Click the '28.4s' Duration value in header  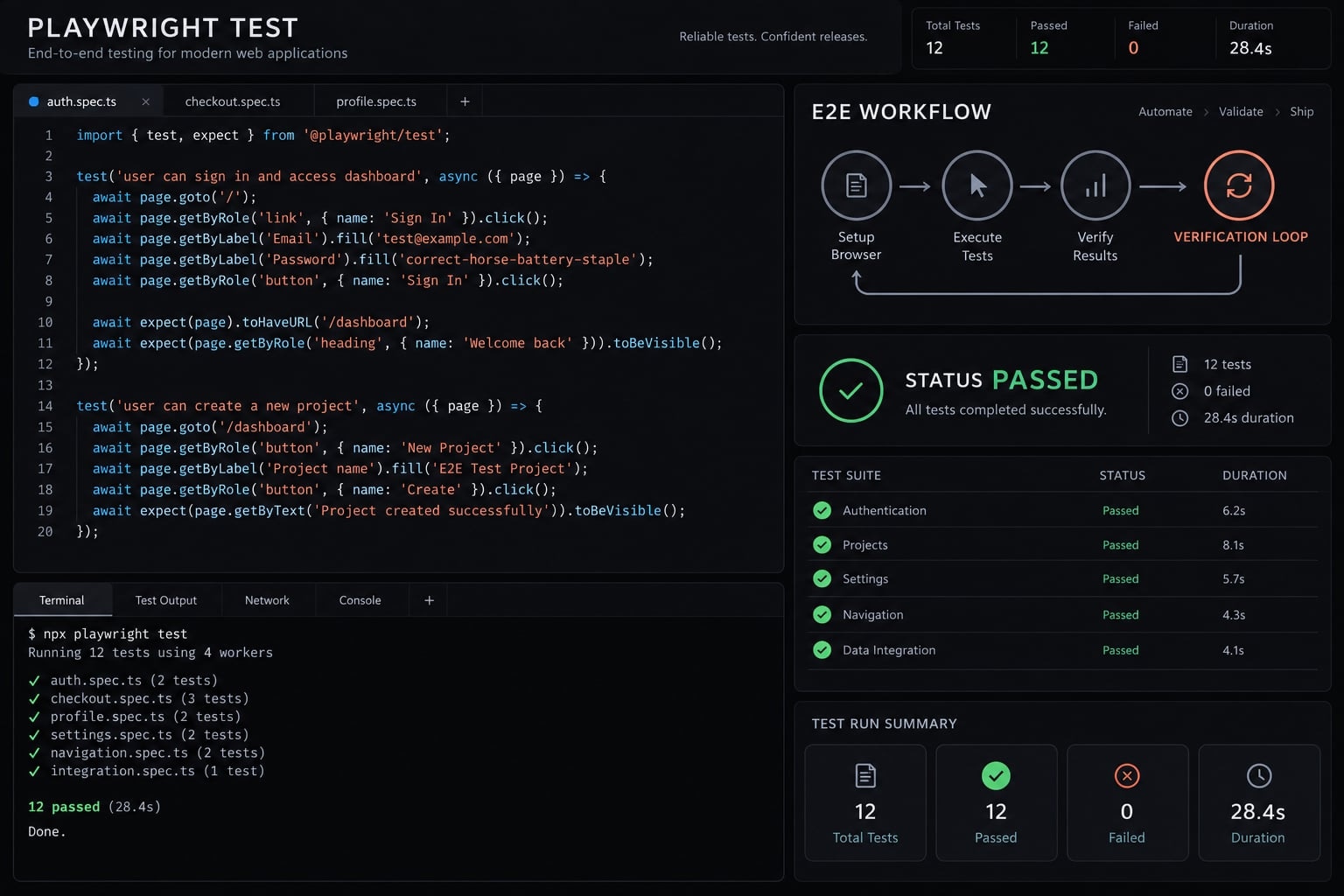point(1250,48)
